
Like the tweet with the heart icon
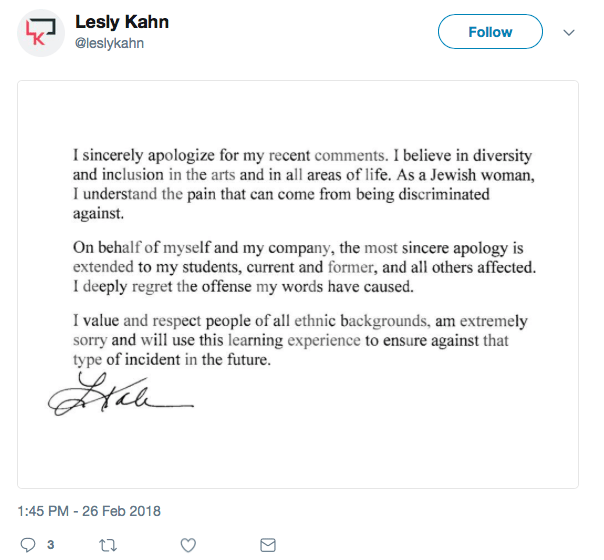pyautogui.click(x=188, y=545)
